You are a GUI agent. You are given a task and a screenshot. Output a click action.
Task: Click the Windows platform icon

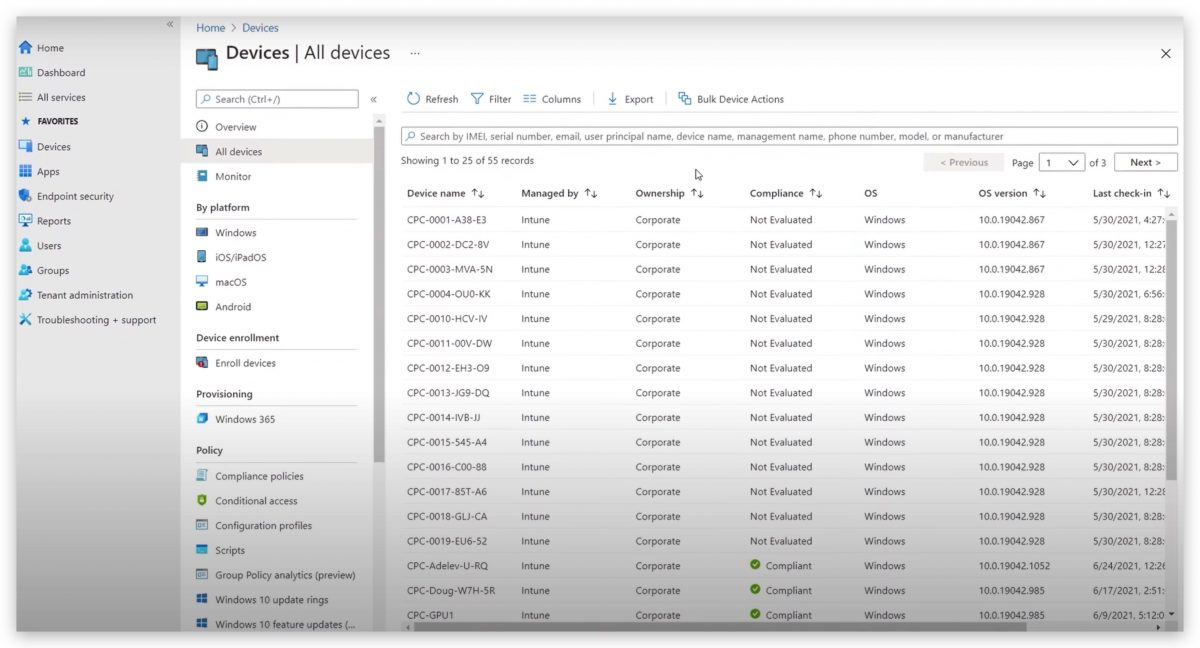[x=202, y=232]
